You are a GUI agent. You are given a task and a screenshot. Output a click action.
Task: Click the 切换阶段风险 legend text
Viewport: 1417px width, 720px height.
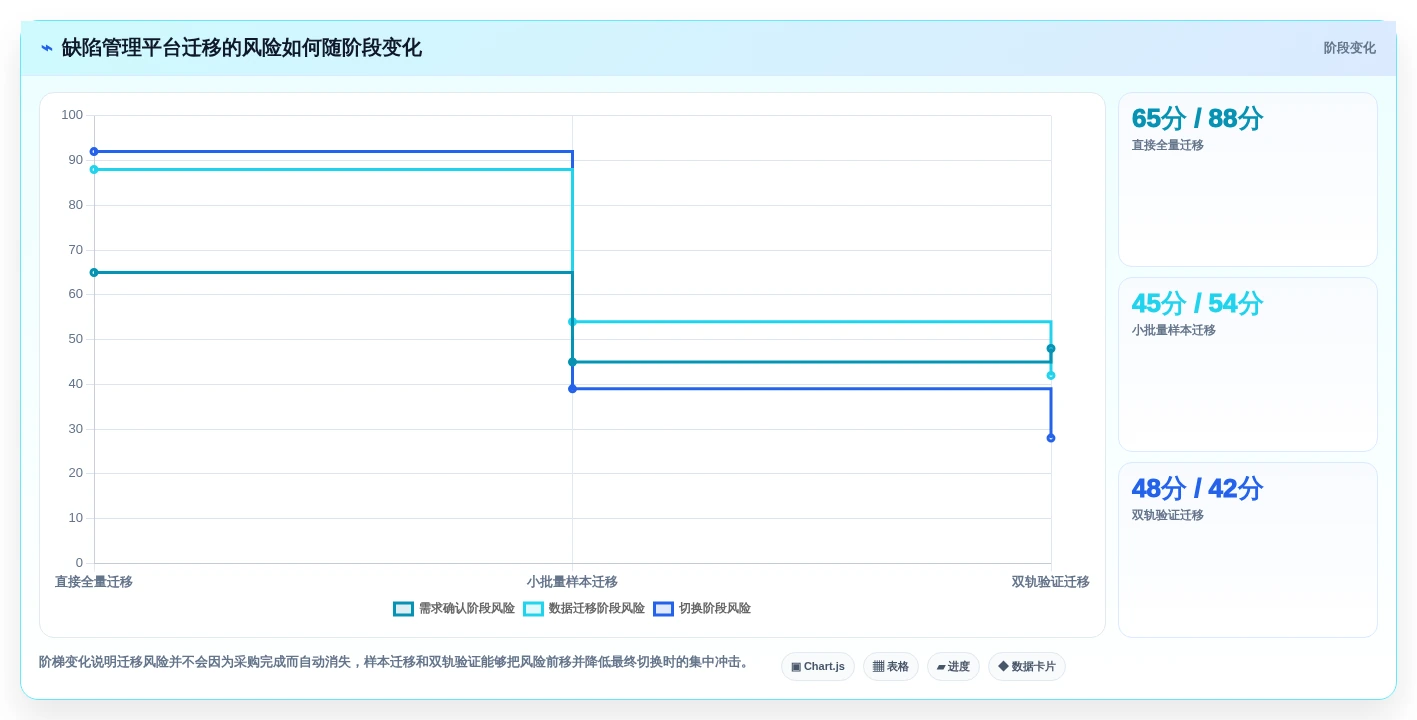coord(714,608)
